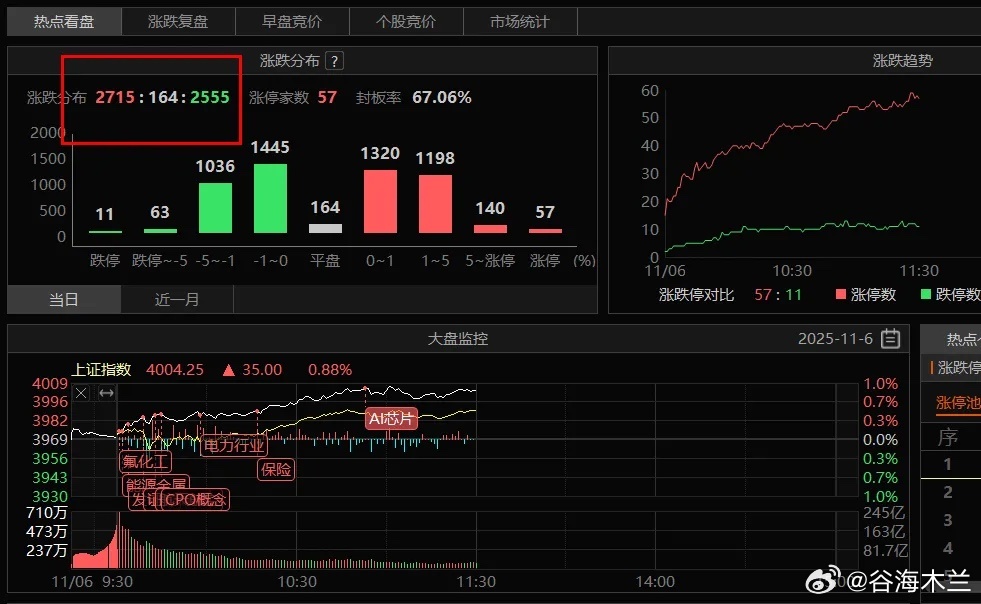The width and height of the screenshot is (981, 604).
Task: Click the AI芯片 hotspot label
Action: tap(391, 419)
